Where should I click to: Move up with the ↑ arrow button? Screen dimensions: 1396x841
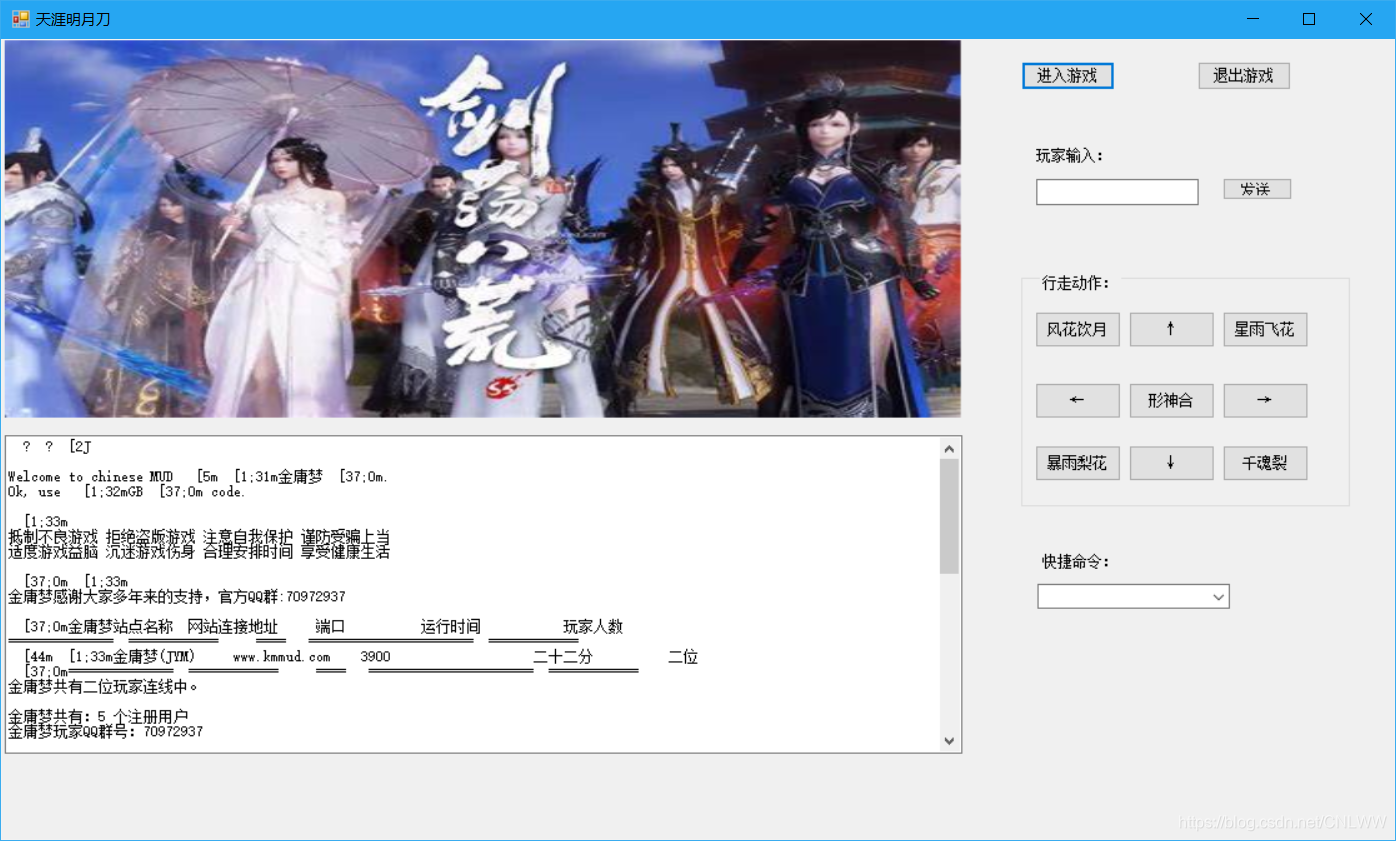[1171, 330]
